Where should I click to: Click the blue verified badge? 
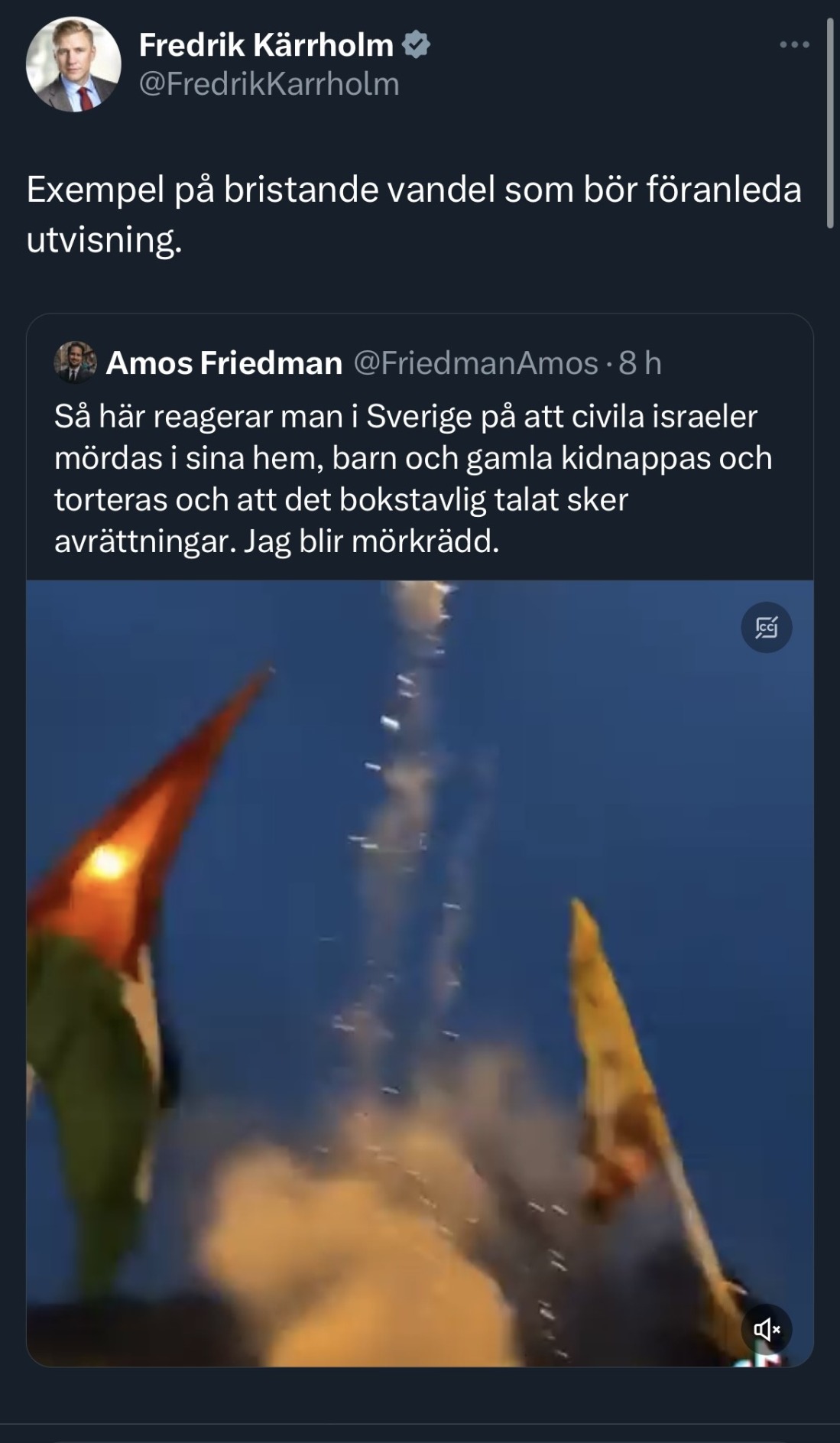pyautogui.click(x=417, y=45)
